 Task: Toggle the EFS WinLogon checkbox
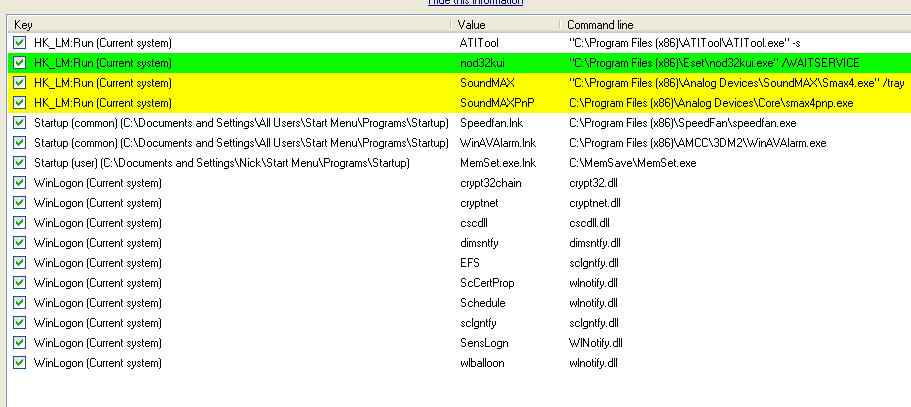pyautogui.click(x=20, y=263)
